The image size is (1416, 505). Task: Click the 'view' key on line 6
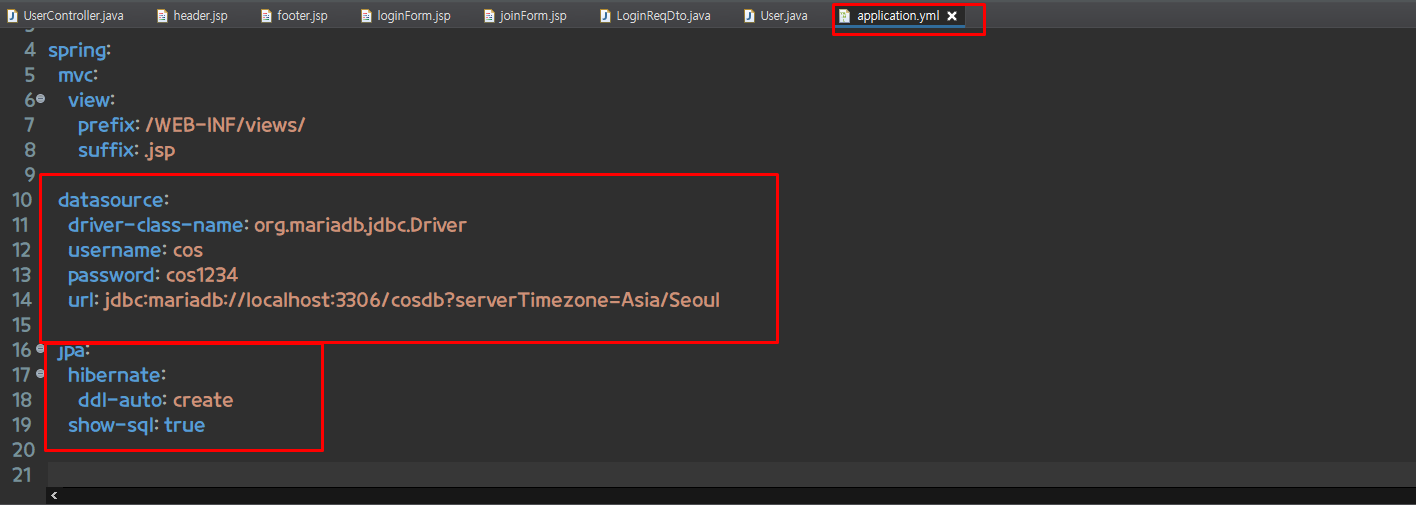pos(89,100)
